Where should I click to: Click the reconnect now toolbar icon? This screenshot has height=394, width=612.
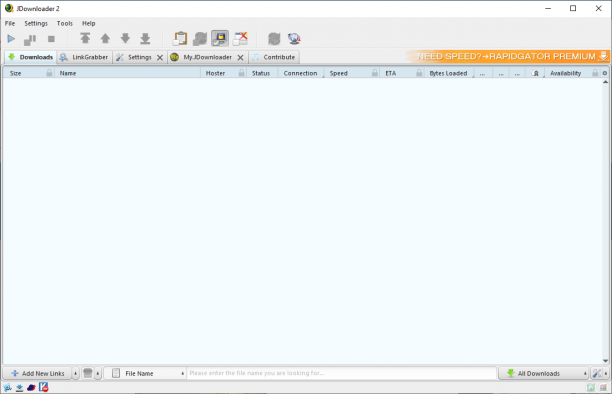pos(274,38)
